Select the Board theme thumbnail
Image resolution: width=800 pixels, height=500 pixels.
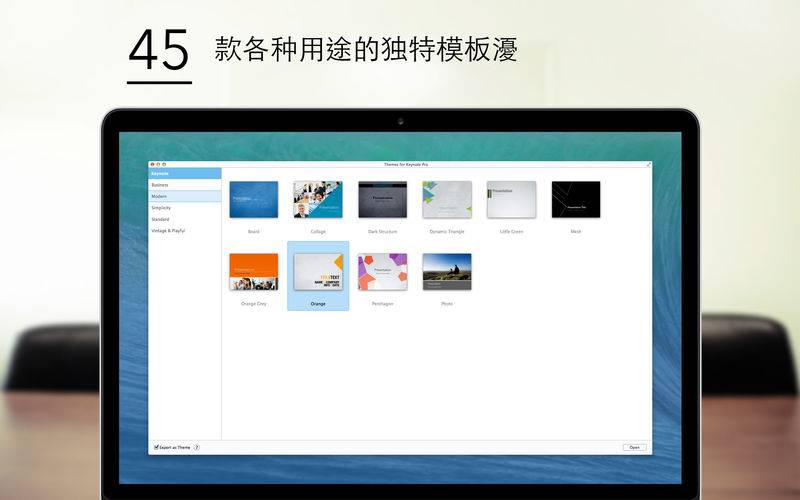(254, 199)
